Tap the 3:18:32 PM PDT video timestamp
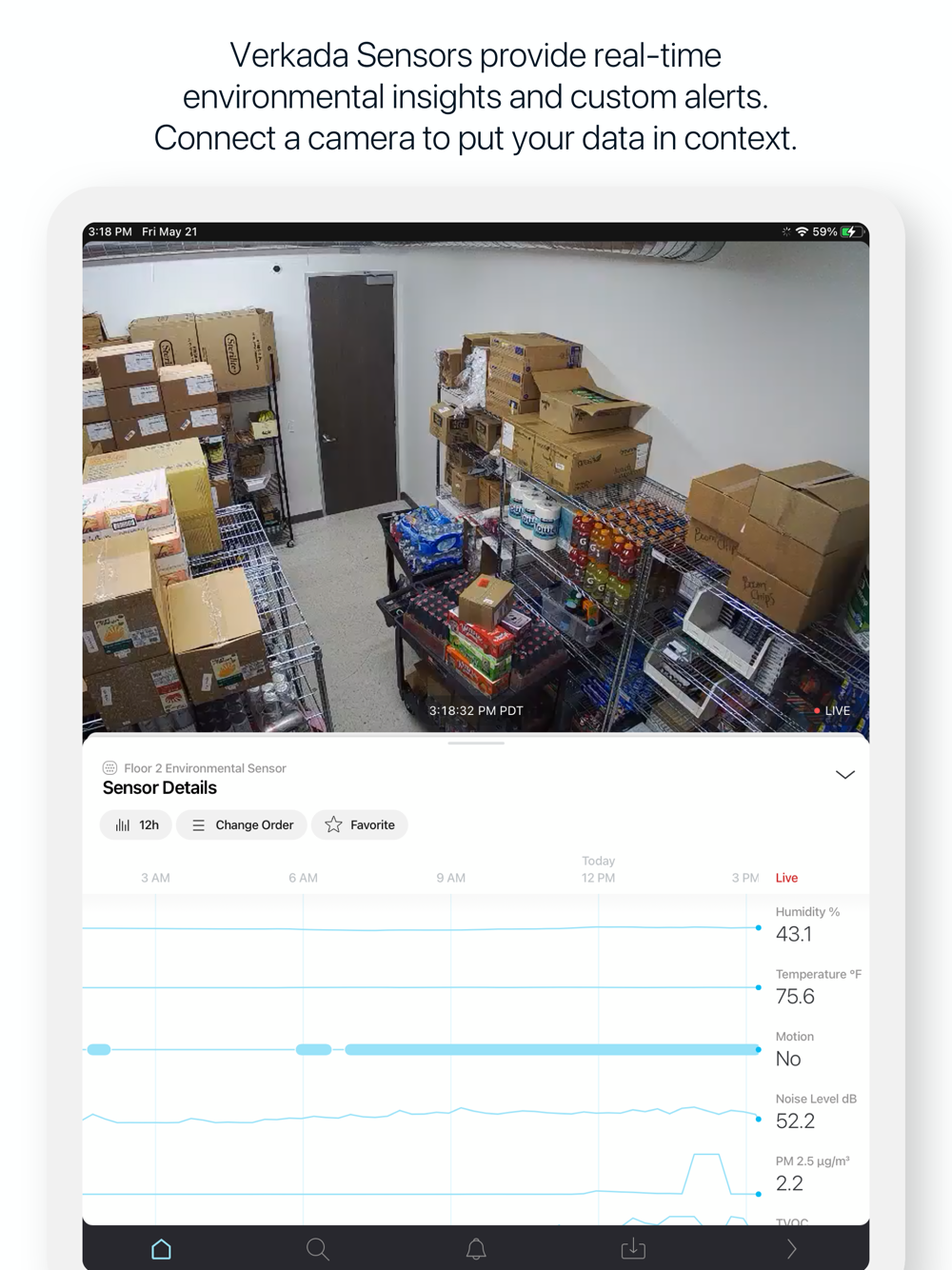 (476, 711)
